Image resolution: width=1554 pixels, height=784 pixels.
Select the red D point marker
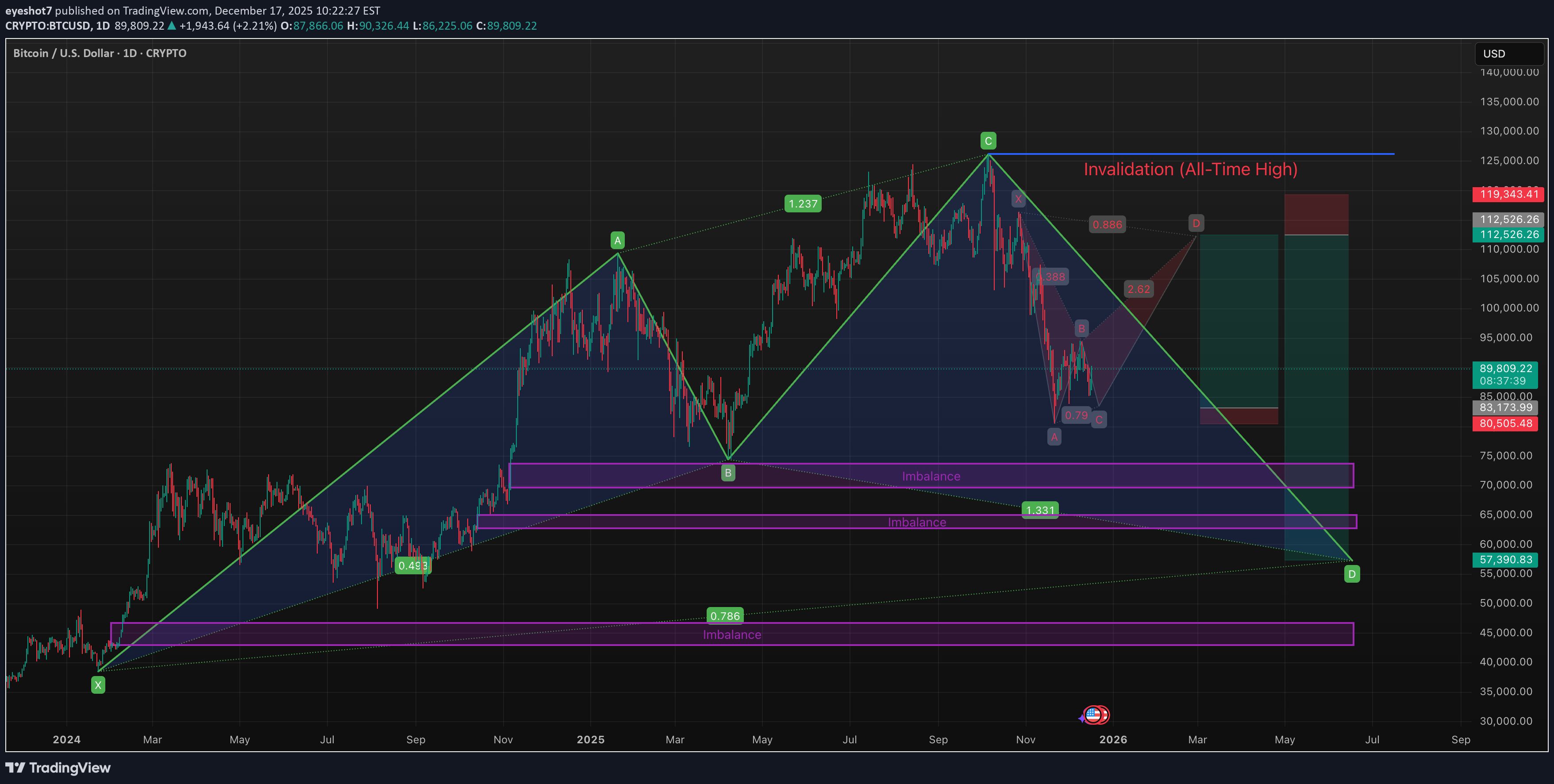(x=1196, y=224)
